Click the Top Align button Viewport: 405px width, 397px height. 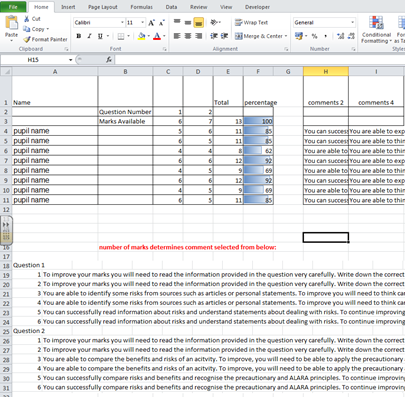tap(177, 22)
